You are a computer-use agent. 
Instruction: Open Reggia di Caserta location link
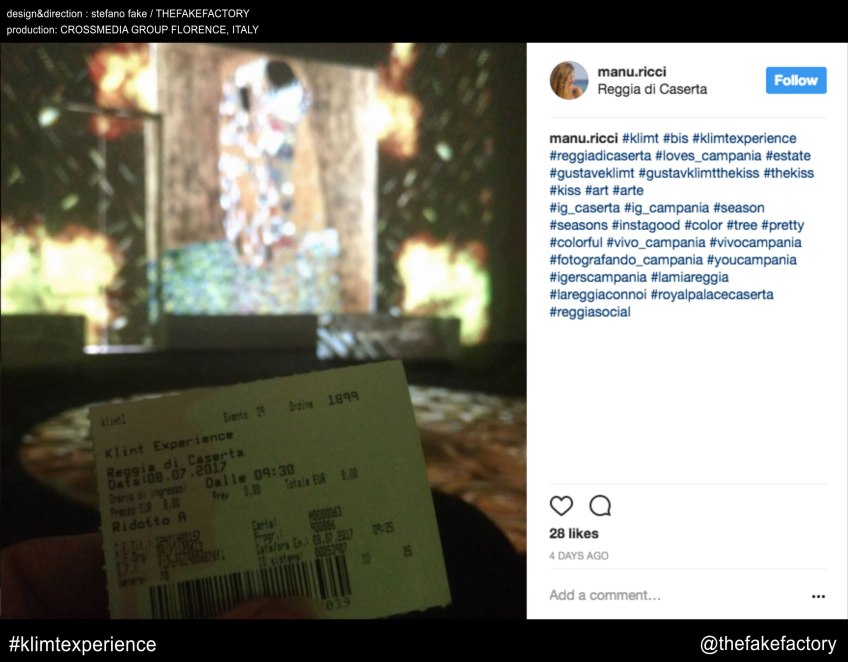coord(652,89)
